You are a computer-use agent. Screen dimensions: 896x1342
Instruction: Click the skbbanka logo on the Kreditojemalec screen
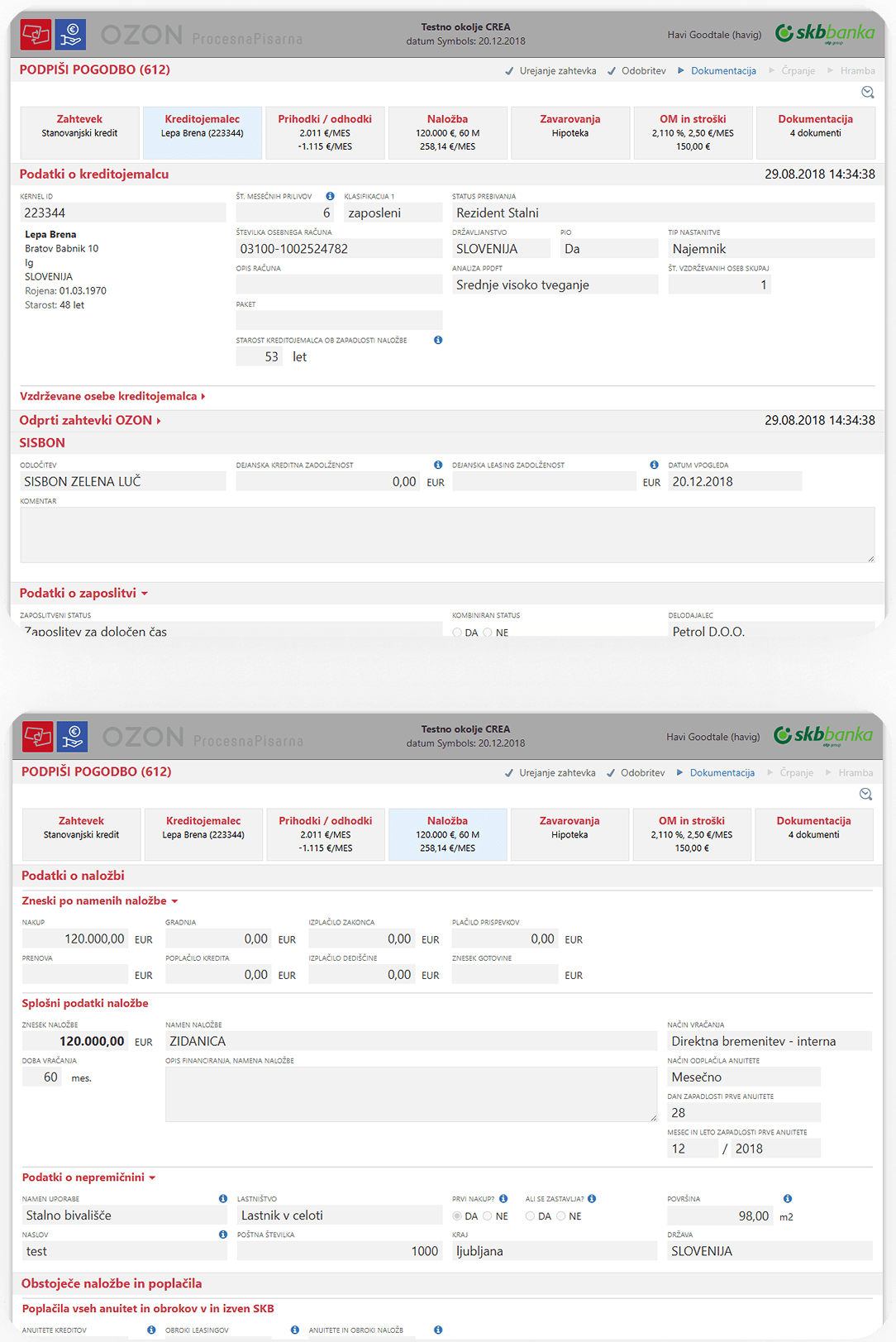825,33
